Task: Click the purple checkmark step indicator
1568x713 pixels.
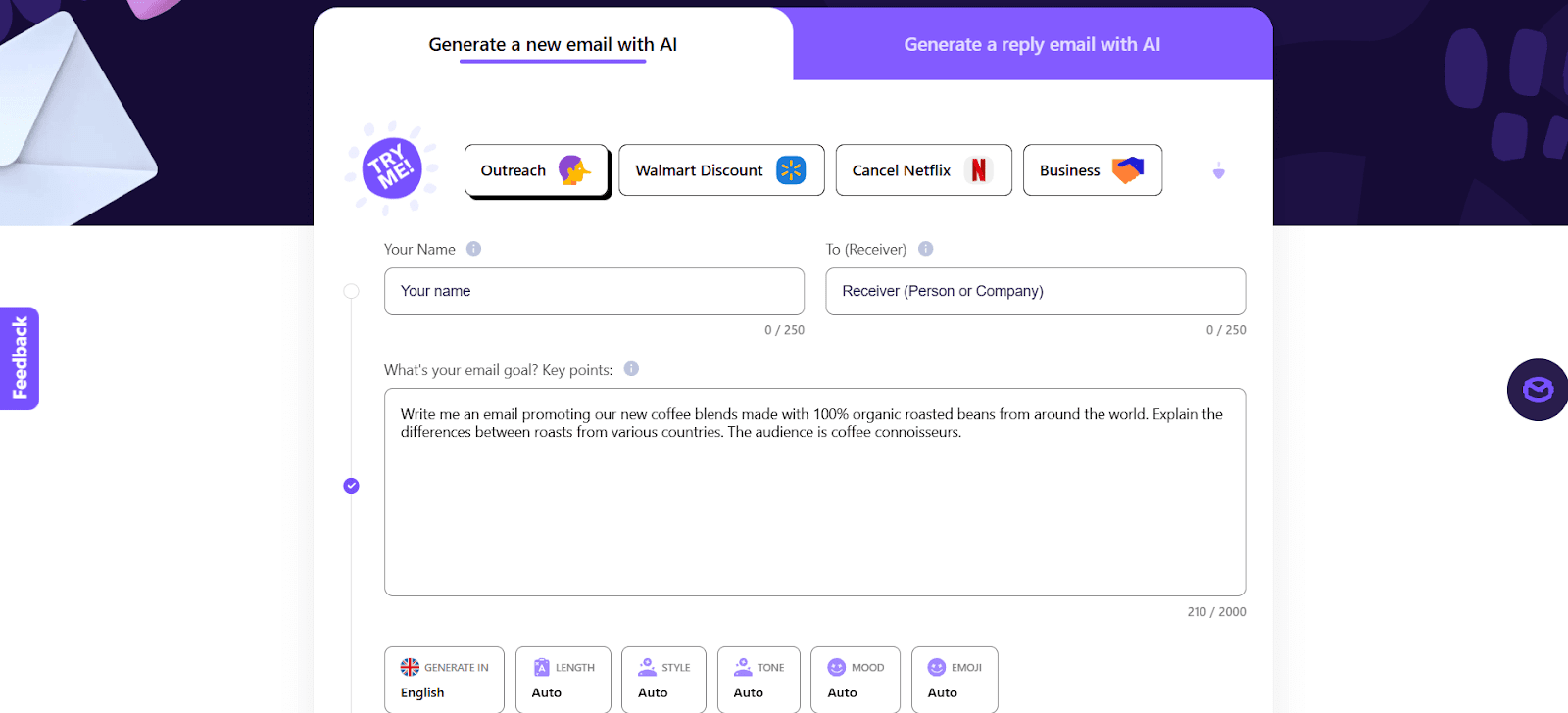Action: point(350,485)
